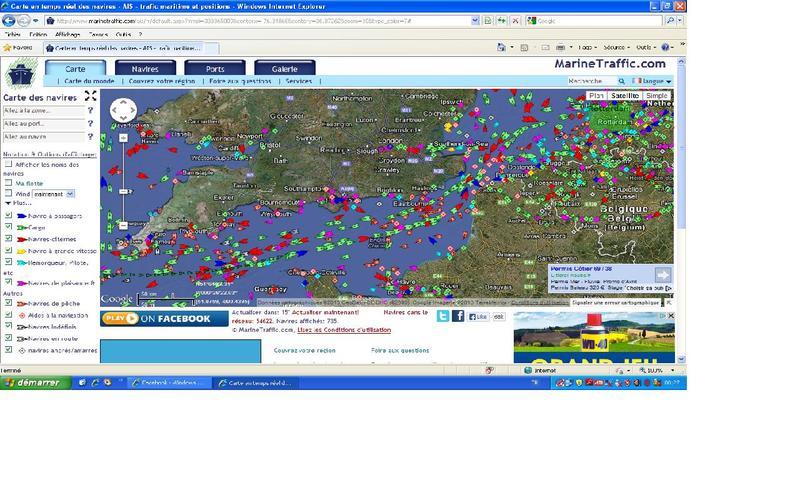Click the démarrer Start button
Image resolution: width=800 pixels, height=500 pixels.
[35, 383]
